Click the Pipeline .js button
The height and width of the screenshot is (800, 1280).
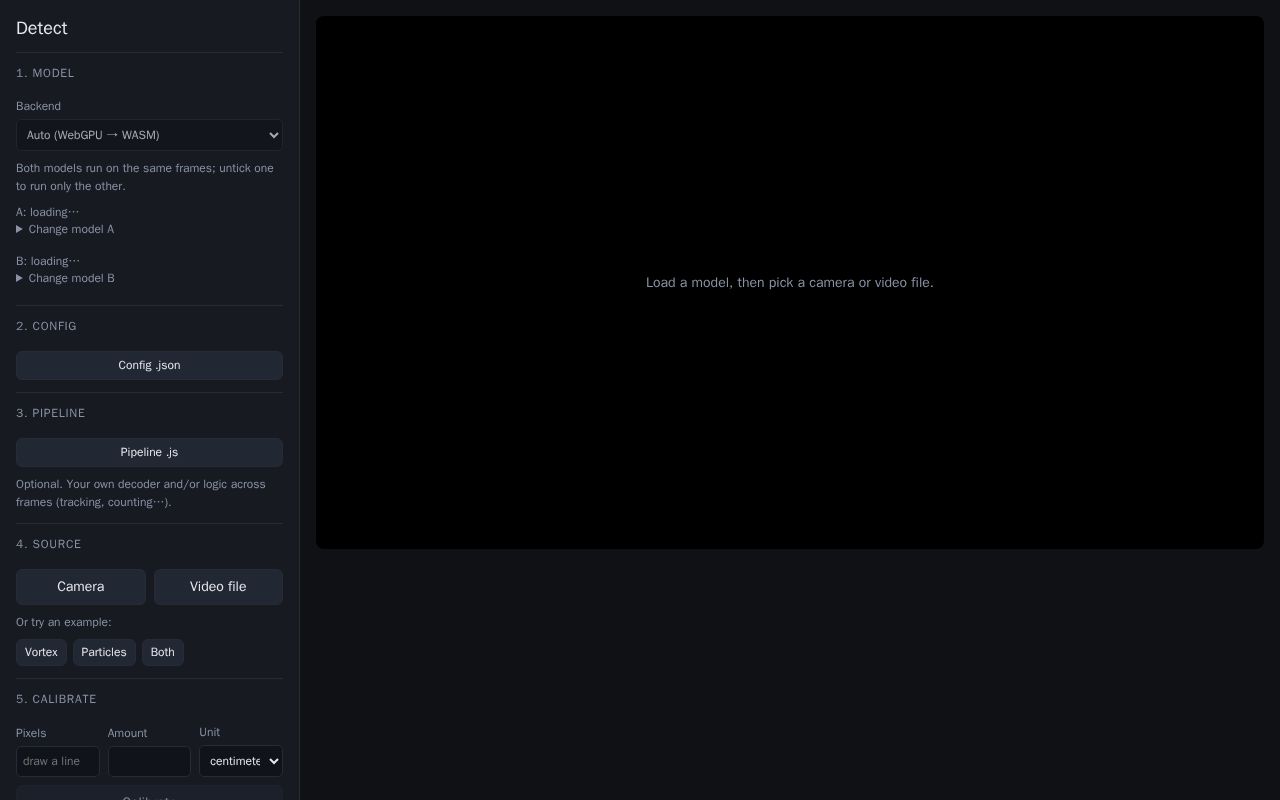tap(149, 452)
